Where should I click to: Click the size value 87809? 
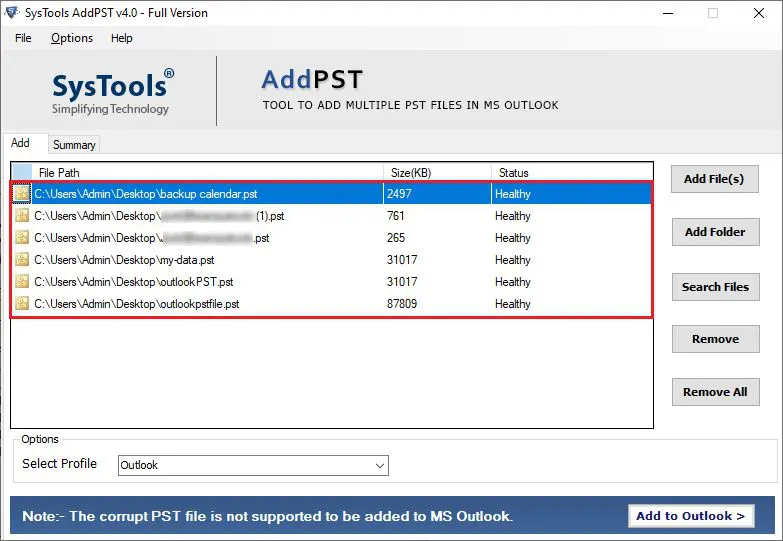[401, 304]
